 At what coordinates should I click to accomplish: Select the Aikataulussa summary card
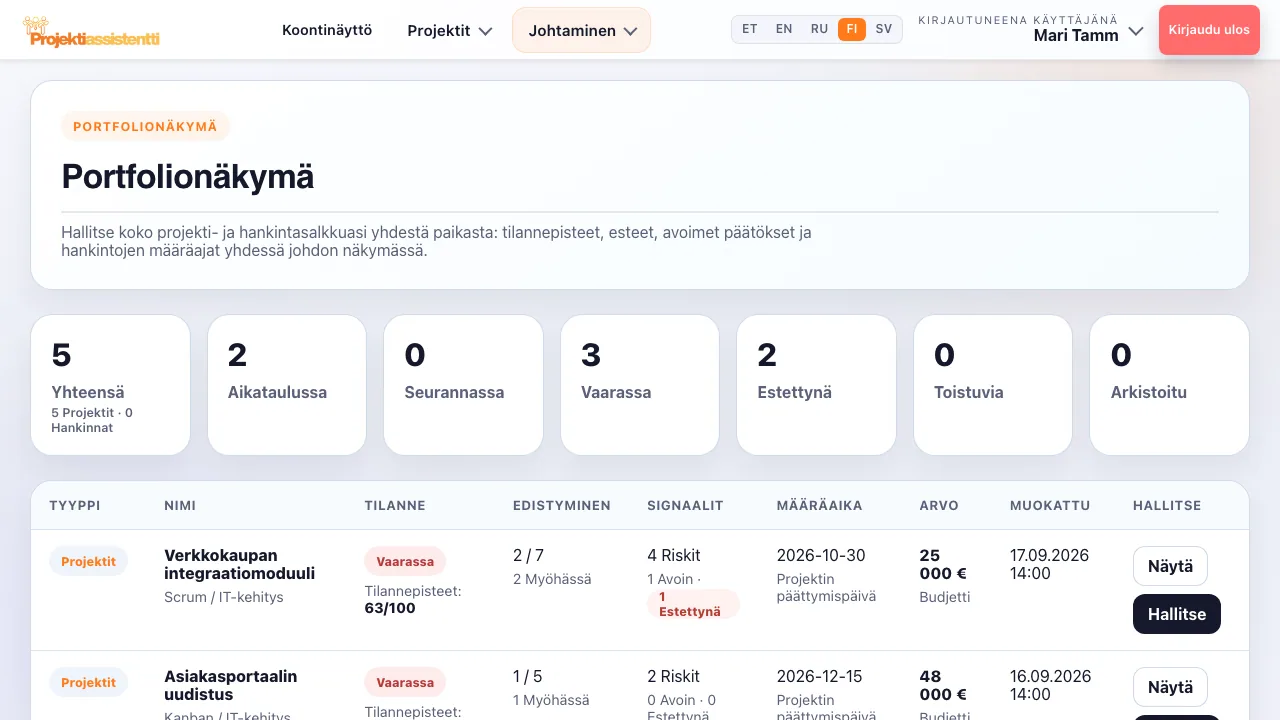(287, 385)
